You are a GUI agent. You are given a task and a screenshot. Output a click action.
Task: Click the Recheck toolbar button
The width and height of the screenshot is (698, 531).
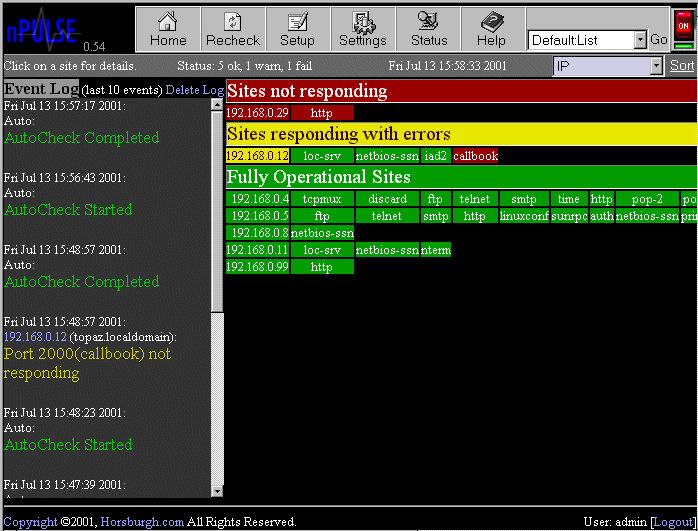[233, 29]
